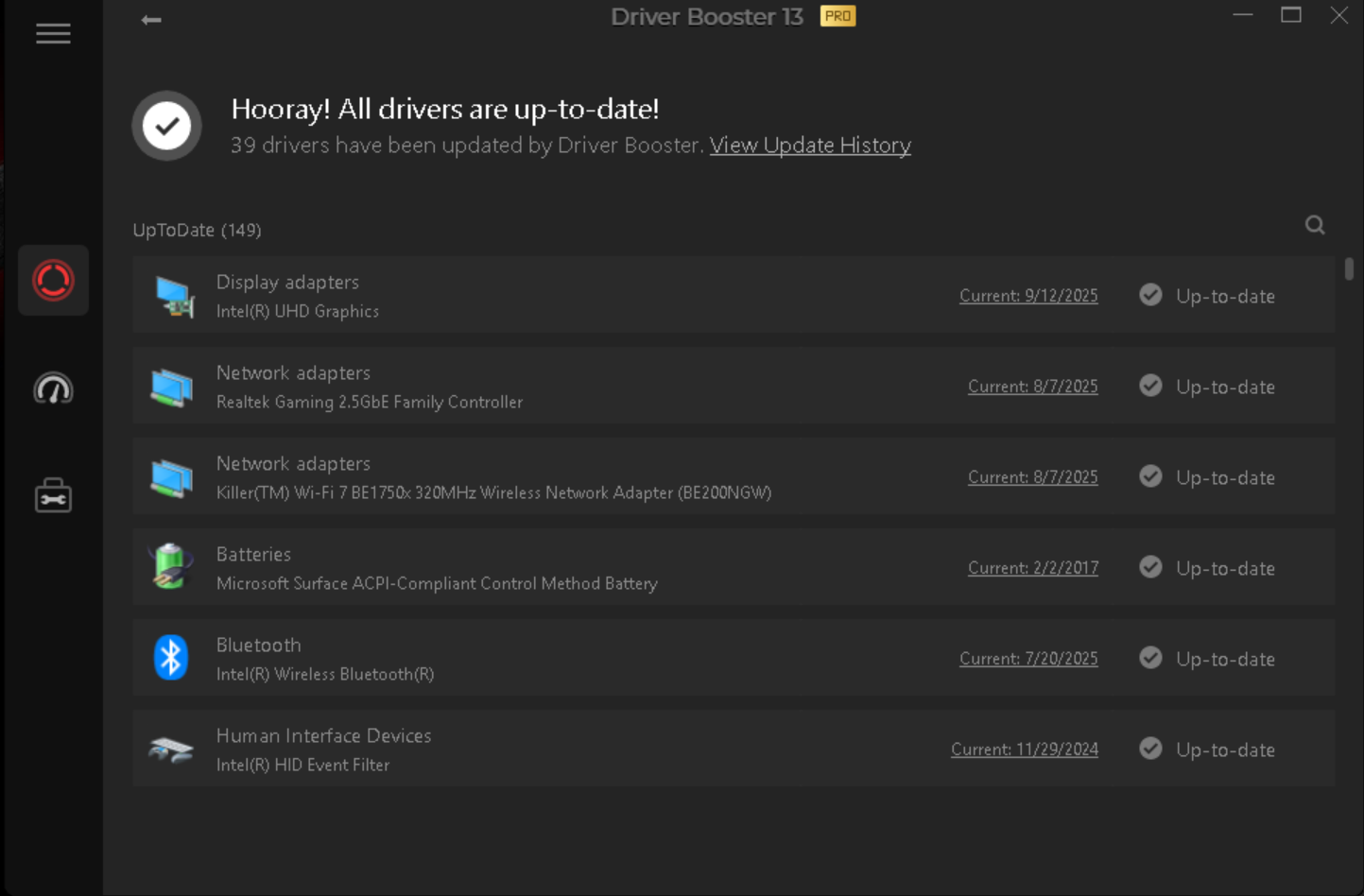Select Microsoft Surface ACPI-Compliant Control Method Battery

(x=437, y=583)
